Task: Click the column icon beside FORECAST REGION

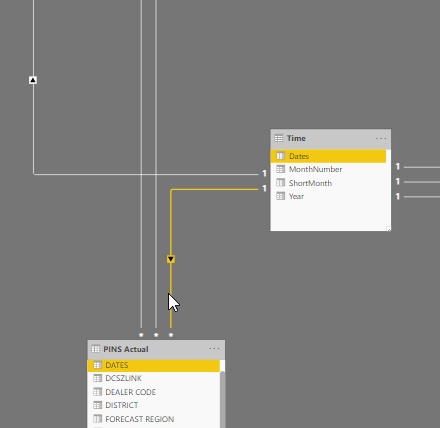Action: (97, 418)
